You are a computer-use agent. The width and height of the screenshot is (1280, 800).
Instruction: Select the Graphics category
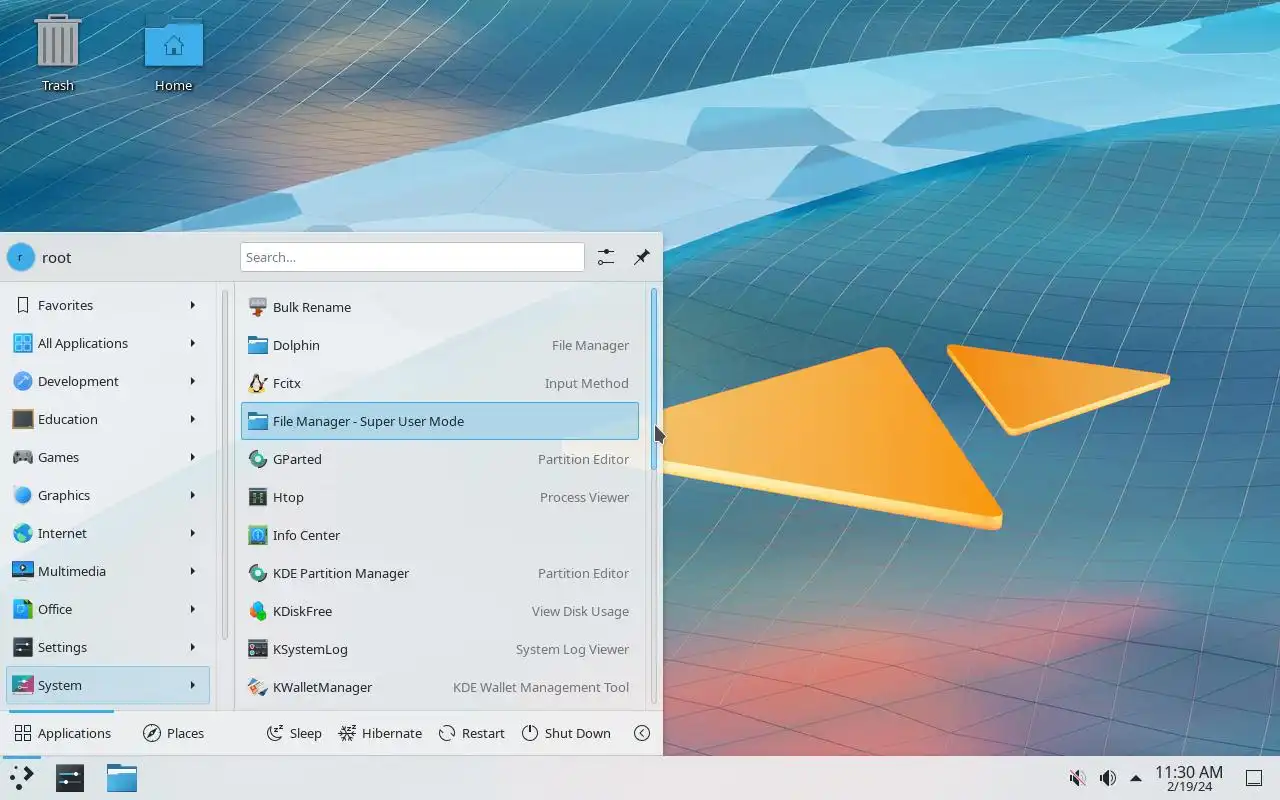click(108, 495)
